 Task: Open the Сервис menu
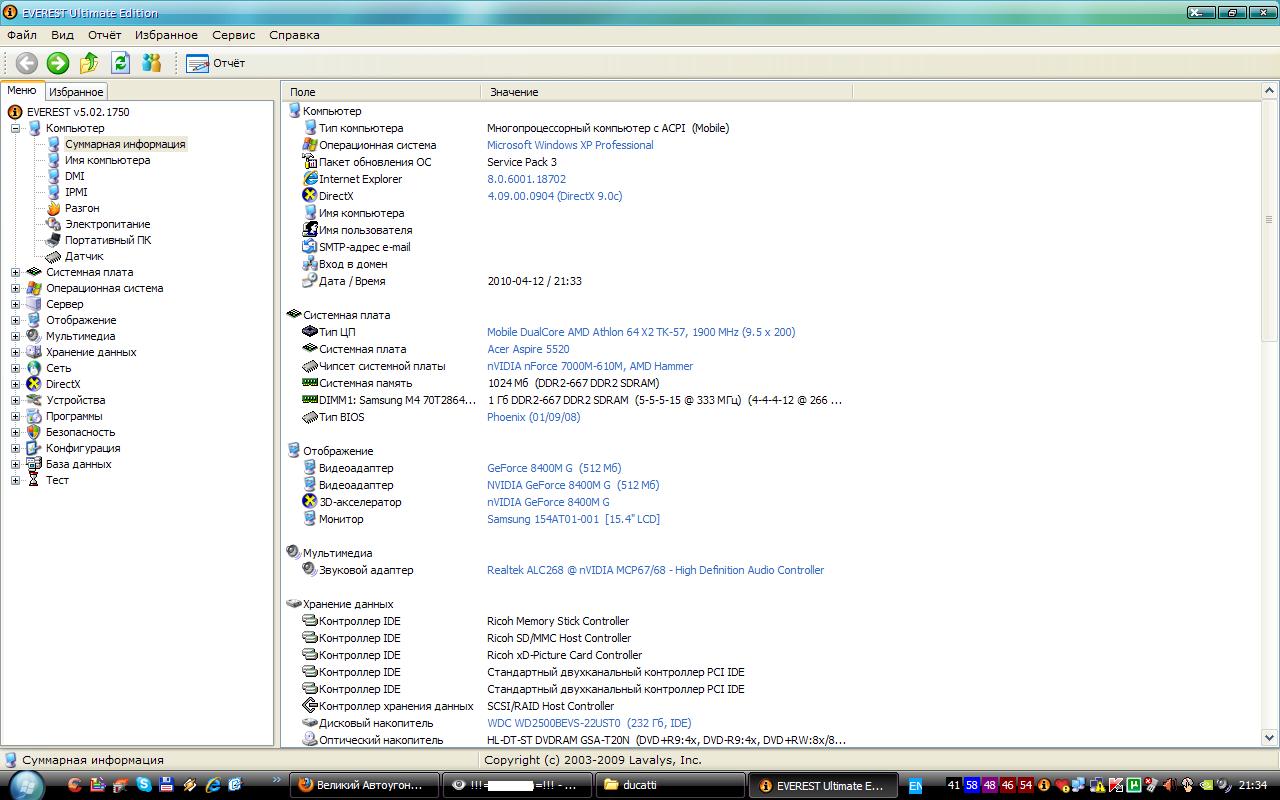pos(233,35)
